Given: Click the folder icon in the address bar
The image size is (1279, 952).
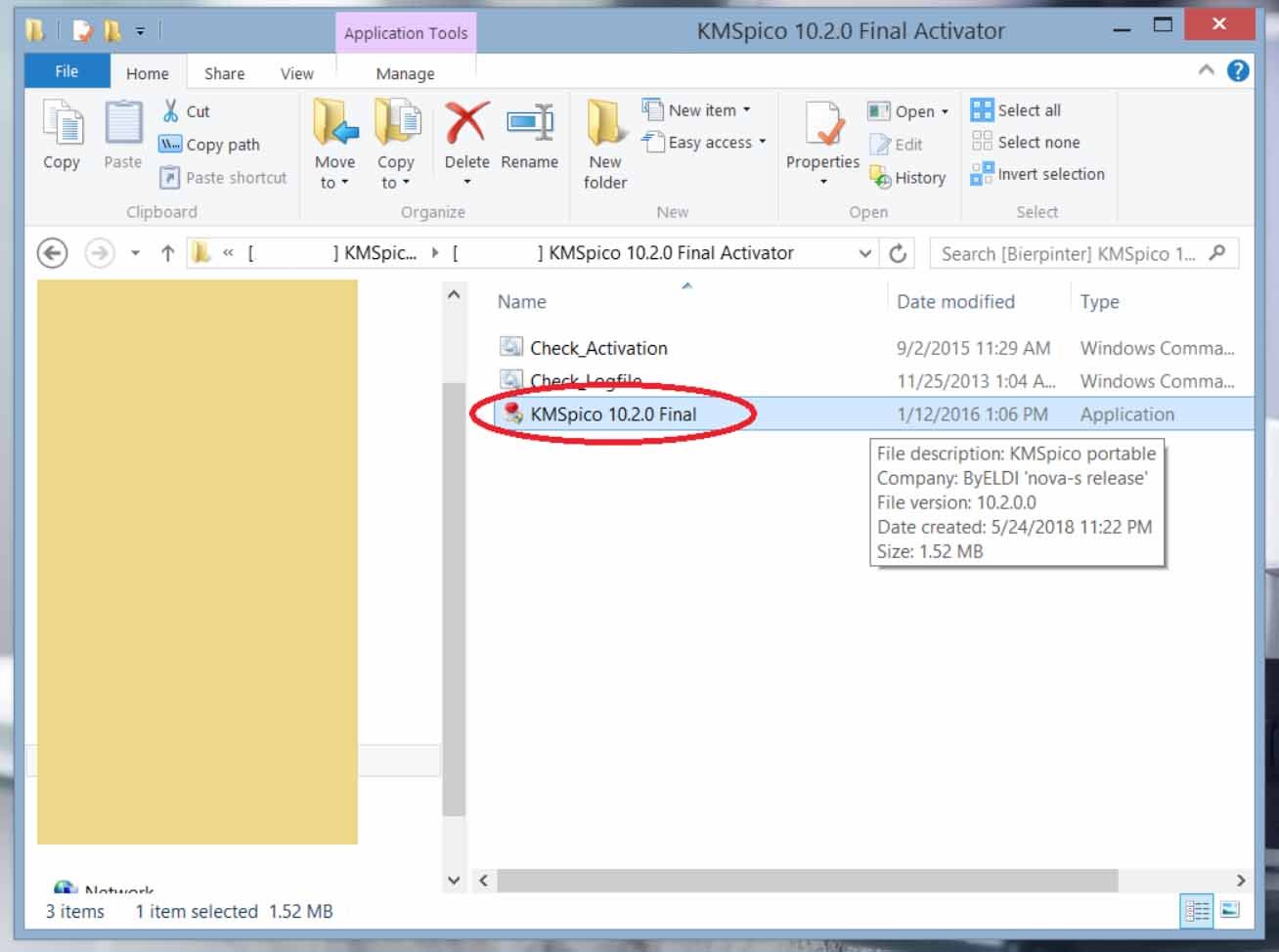Looking at the screenshot, I should [x=201, y=253].
